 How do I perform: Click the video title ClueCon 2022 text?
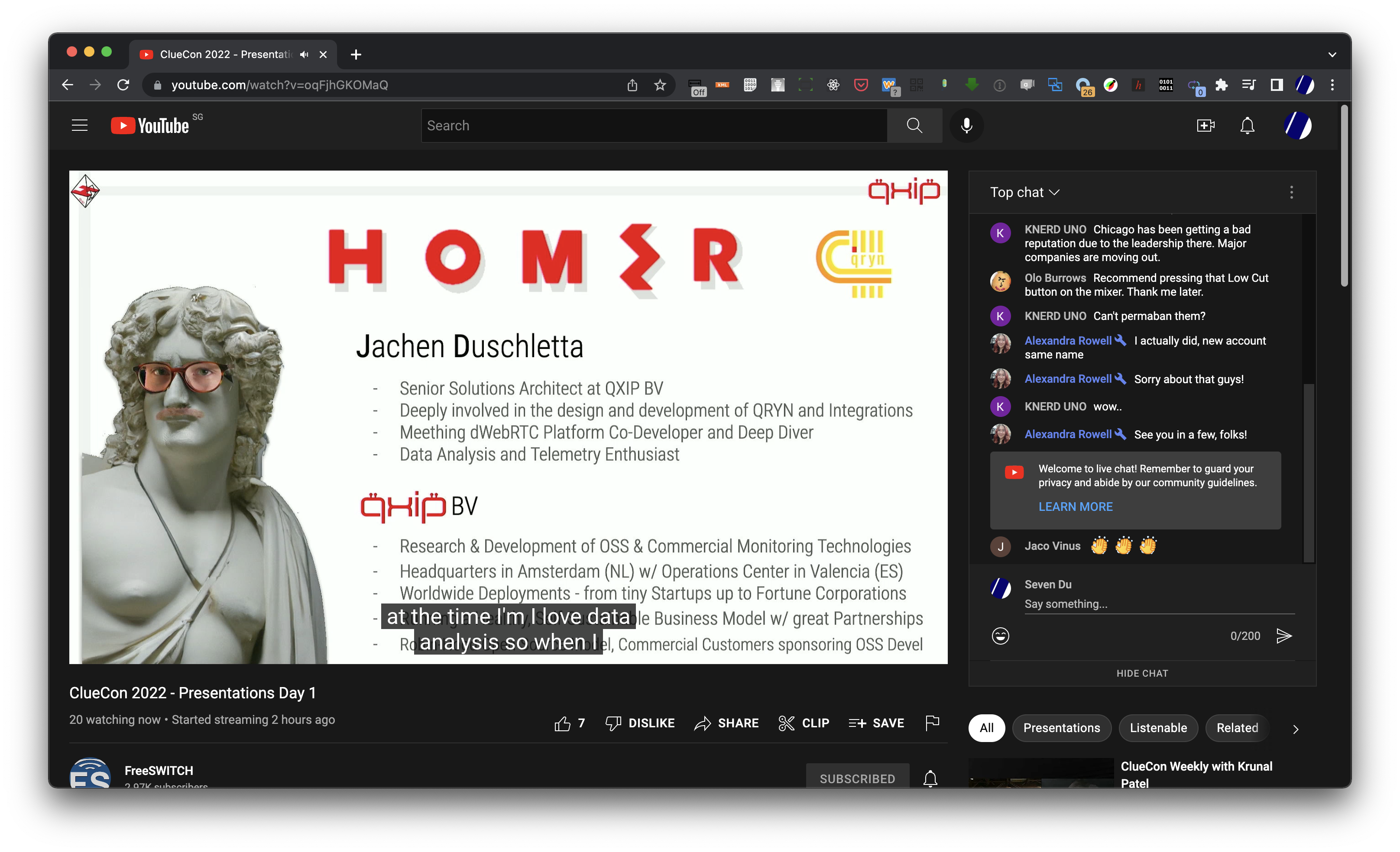click(x=192, y=693)
